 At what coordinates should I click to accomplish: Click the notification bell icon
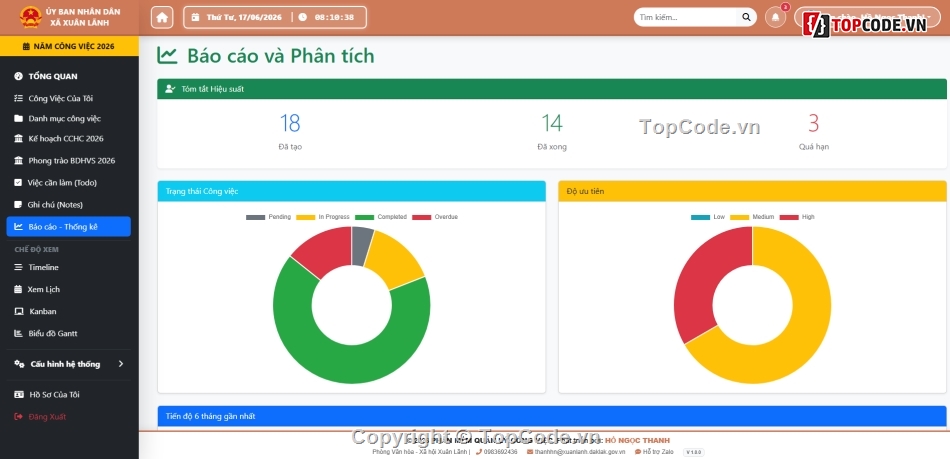coord(776,17)
